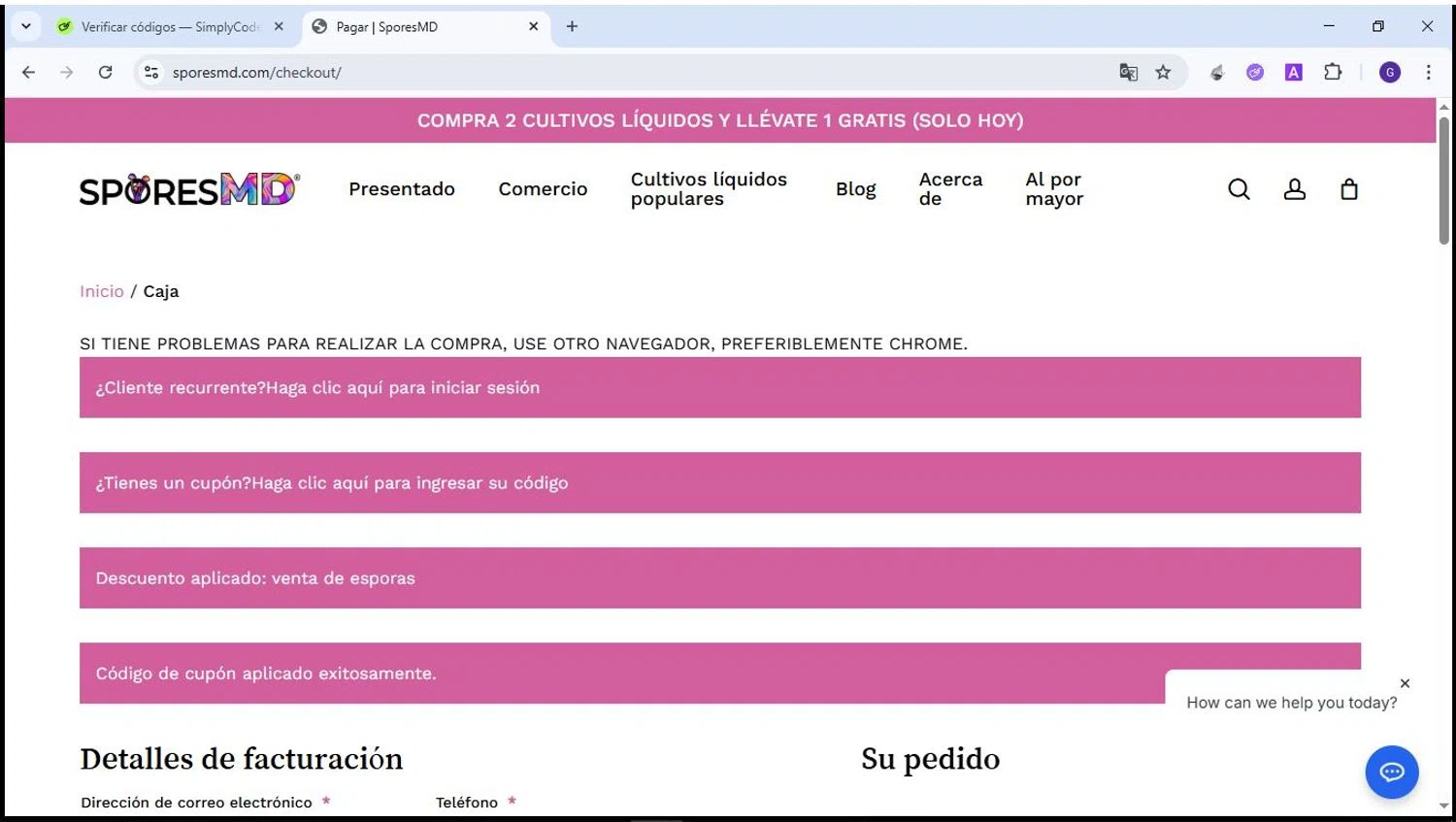Open the 'Comercio' menu item
This screenshot has width=1456, height=822.
543,189
